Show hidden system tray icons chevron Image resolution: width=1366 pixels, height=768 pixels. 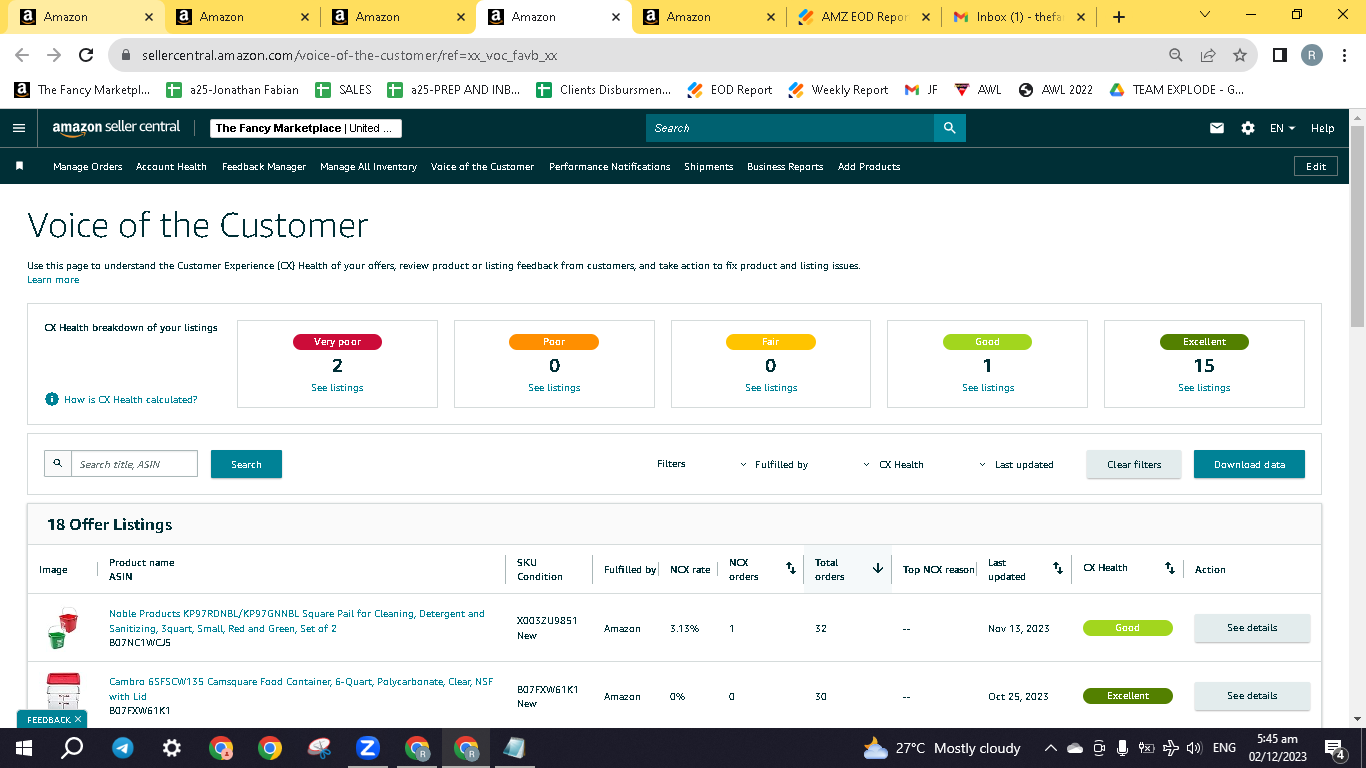click(x=1050, y=748)
